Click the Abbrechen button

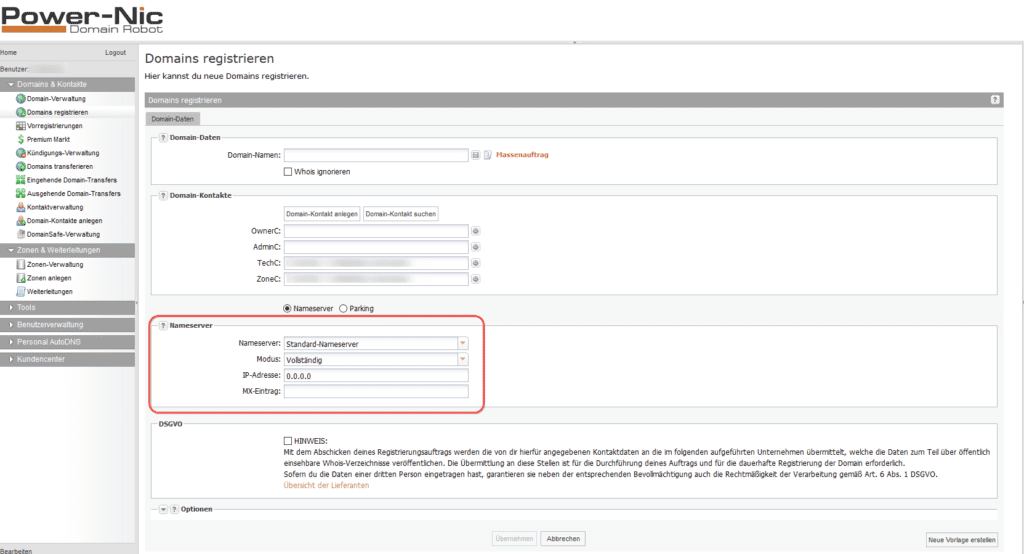(563, 539)
